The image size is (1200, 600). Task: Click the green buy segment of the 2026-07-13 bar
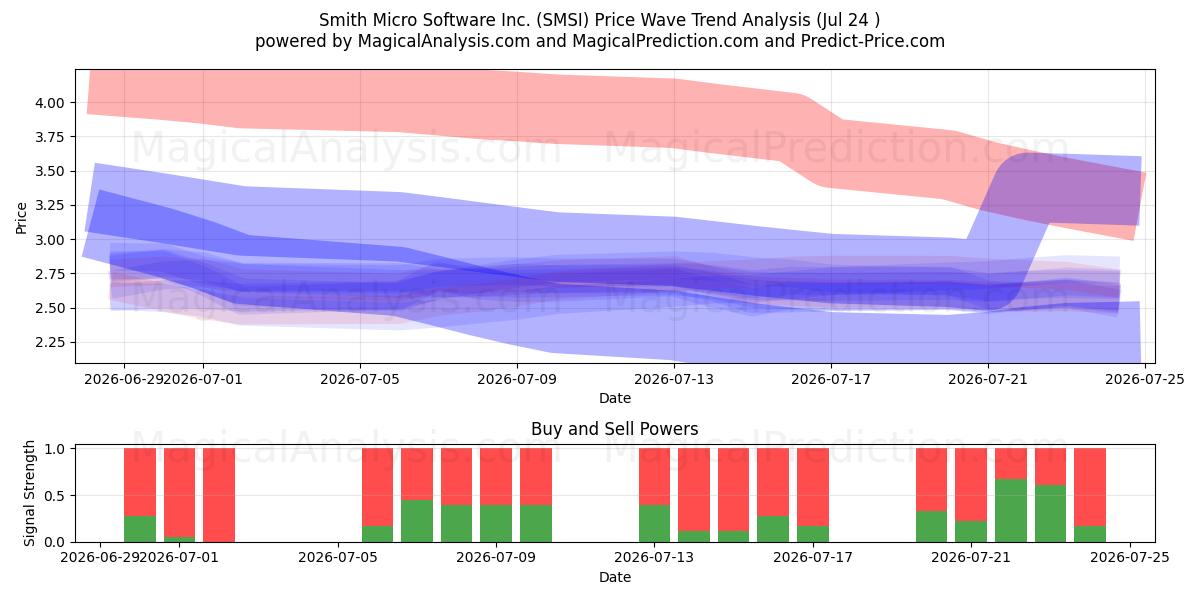tap(654, 523)
